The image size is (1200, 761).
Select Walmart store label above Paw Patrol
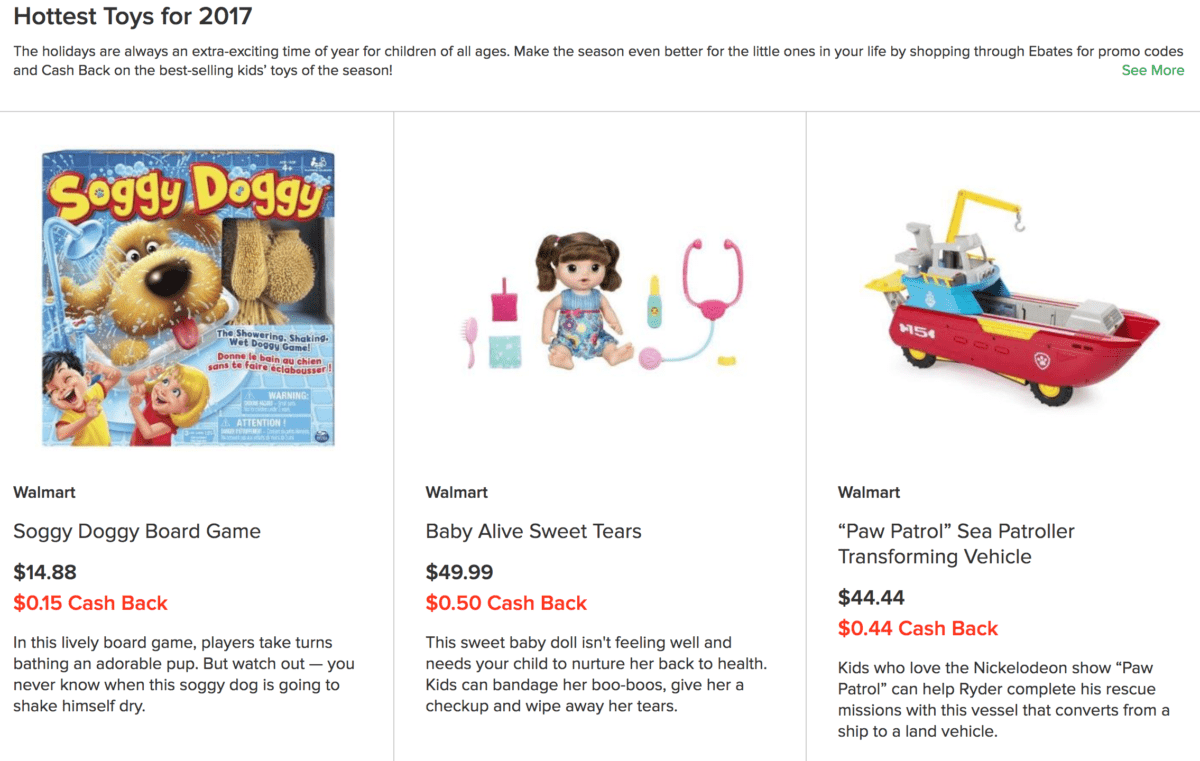869,492
